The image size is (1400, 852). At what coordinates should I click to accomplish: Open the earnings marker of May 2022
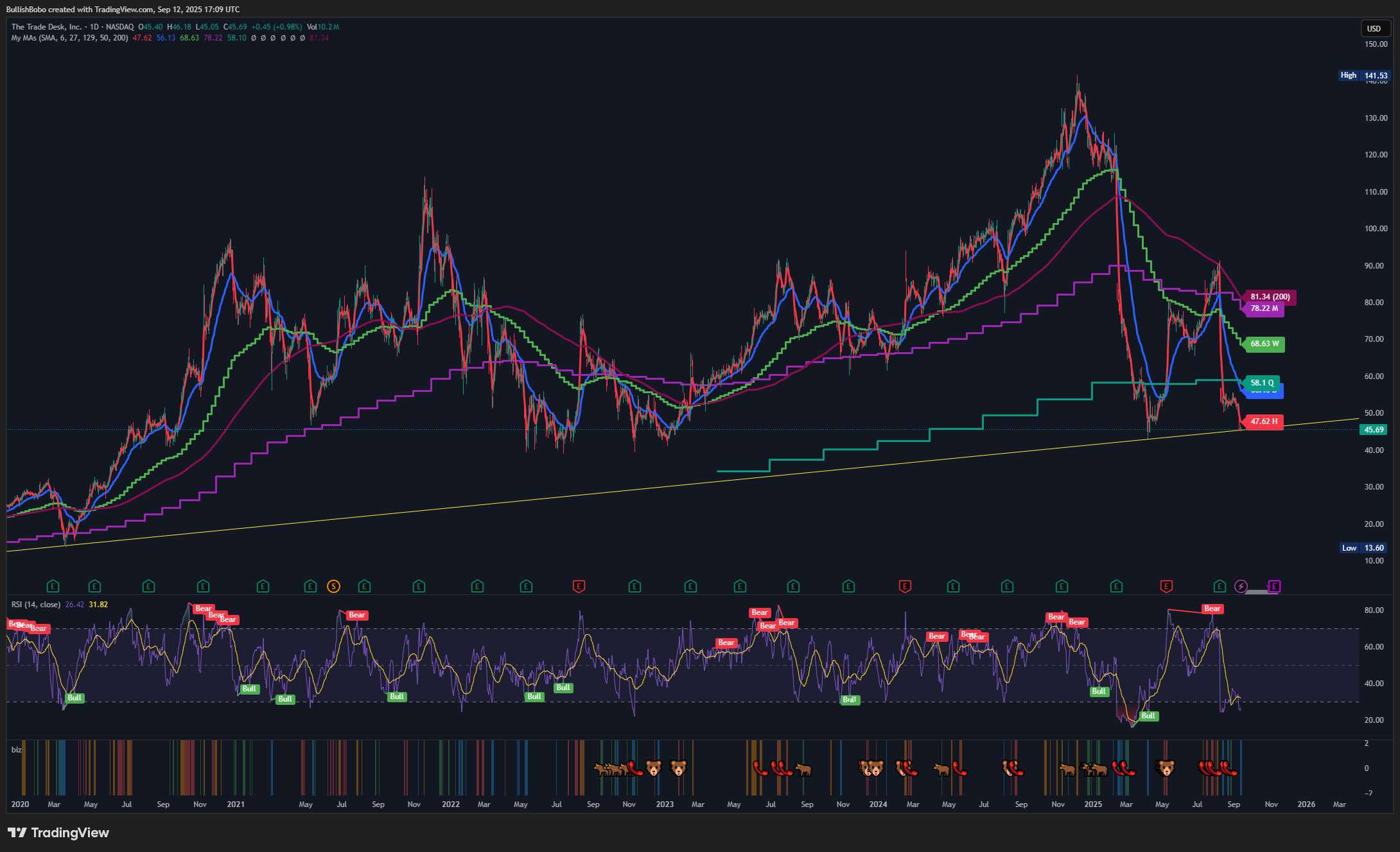(526, 586)
